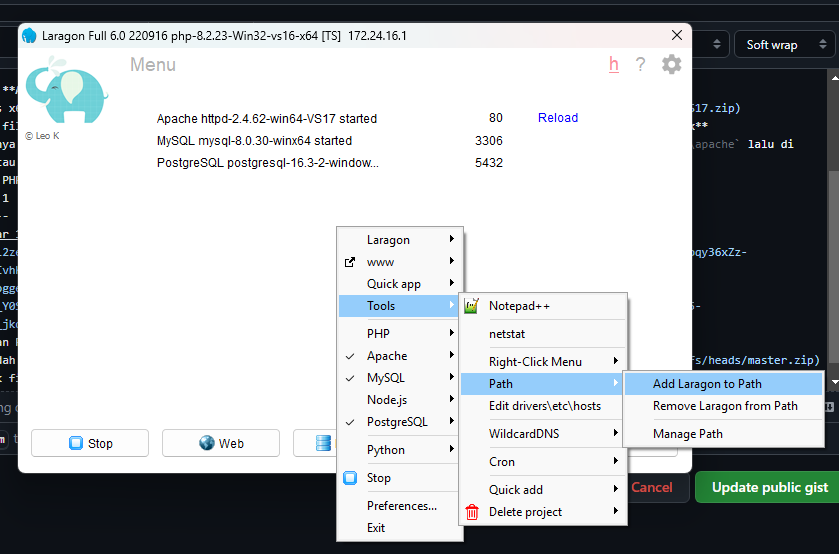Select the Tools menu entry
839x554 pixels.
click(399, 306)
